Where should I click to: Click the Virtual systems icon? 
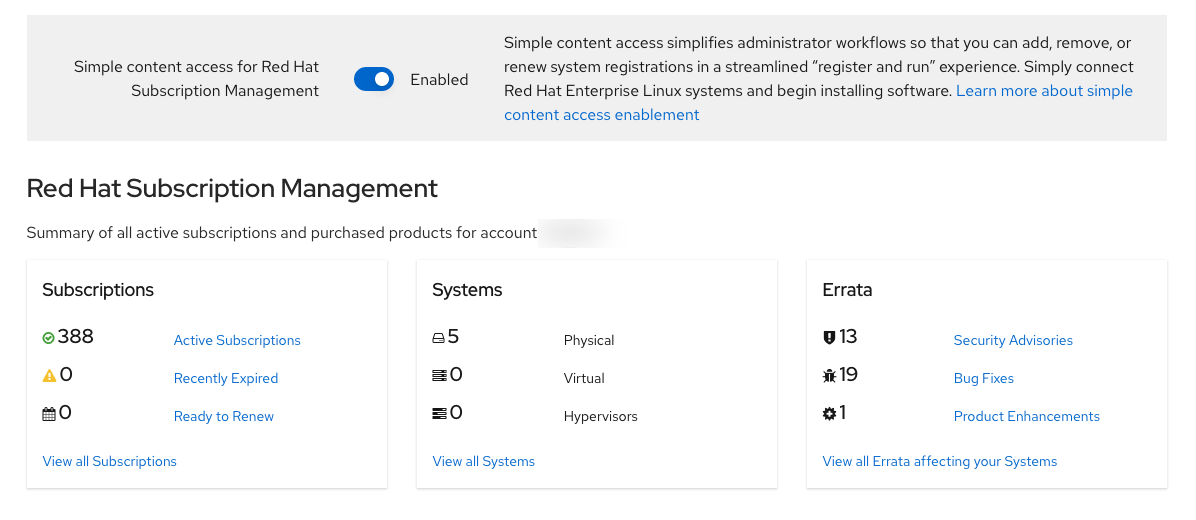438,376
